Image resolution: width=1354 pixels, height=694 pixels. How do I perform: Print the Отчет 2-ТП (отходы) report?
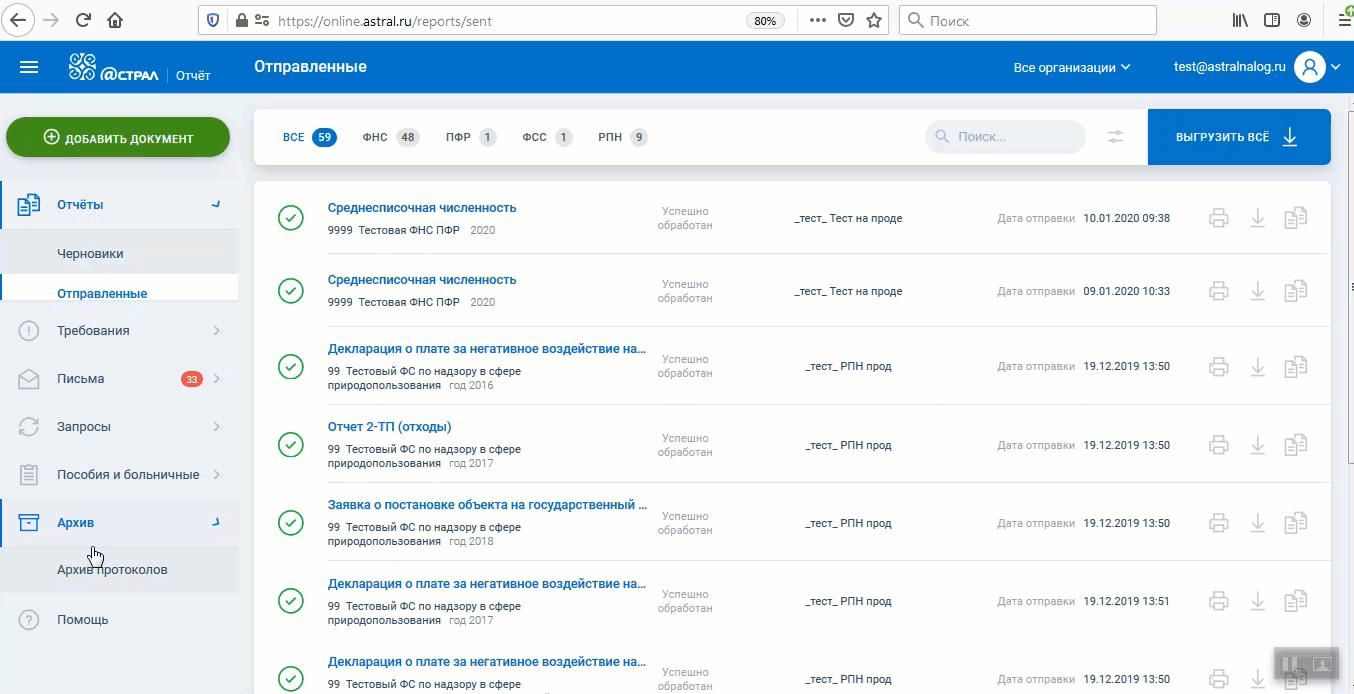click(1218, 444)
